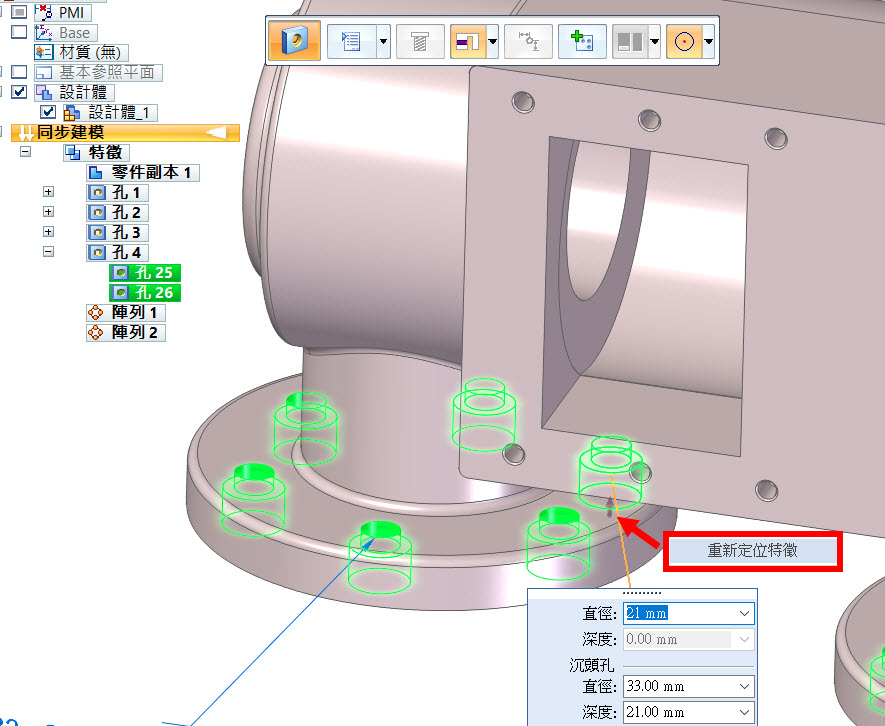The image size is (885, 726).
Task: Click the 零件副本 1 icon
Action: [97, 172]
